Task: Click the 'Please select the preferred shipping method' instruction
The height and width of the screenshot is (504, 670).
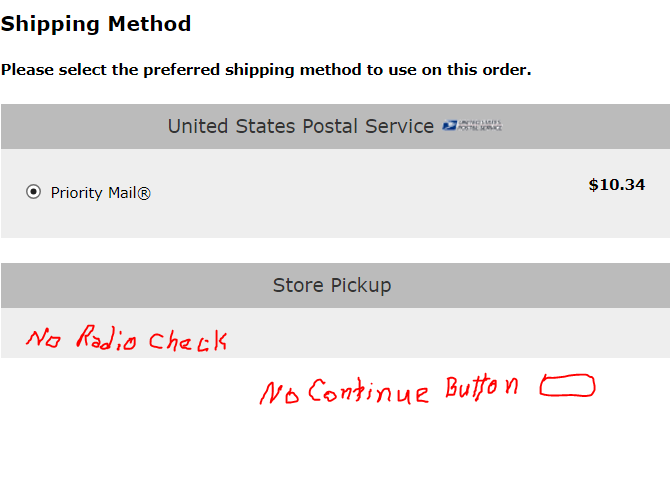Action: pos(266,70)
